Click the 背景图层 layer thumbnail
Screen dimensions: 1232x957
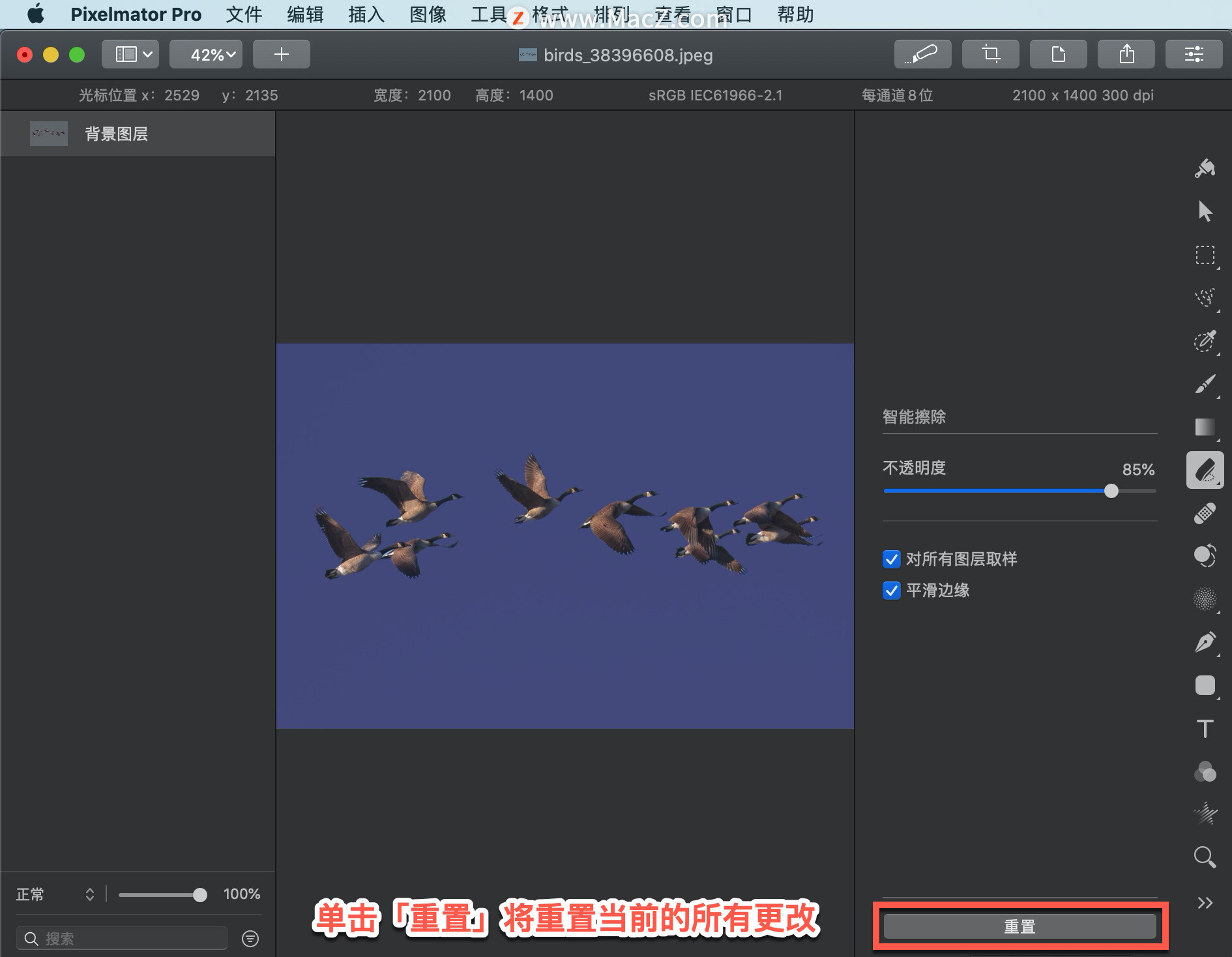49,134
